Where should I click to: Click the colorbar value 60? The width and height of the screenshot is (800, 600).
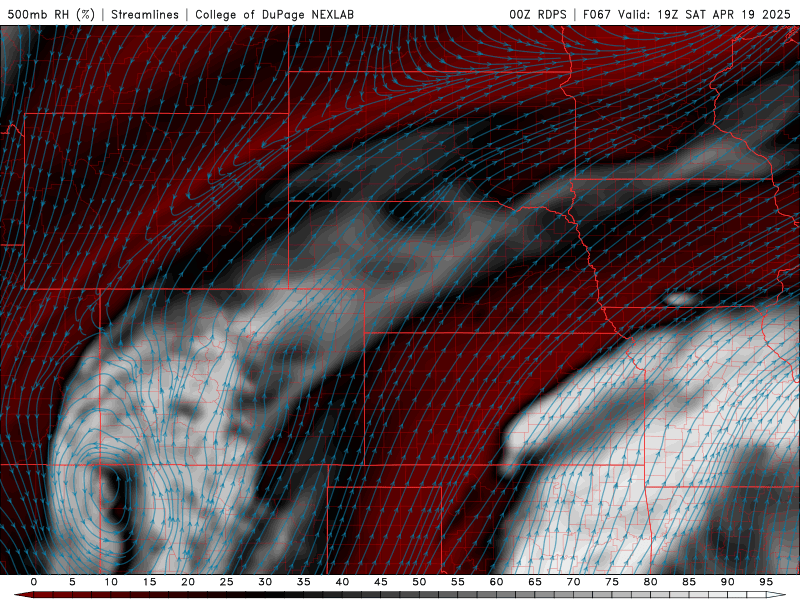click(x=496, y=582)
